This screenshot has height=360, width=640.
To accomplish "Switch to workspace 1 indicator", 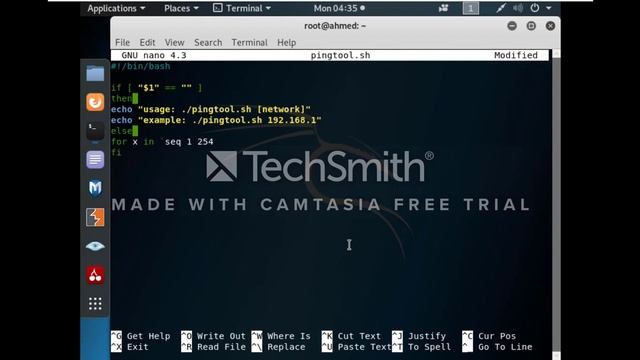I will [x=471, y=8].
